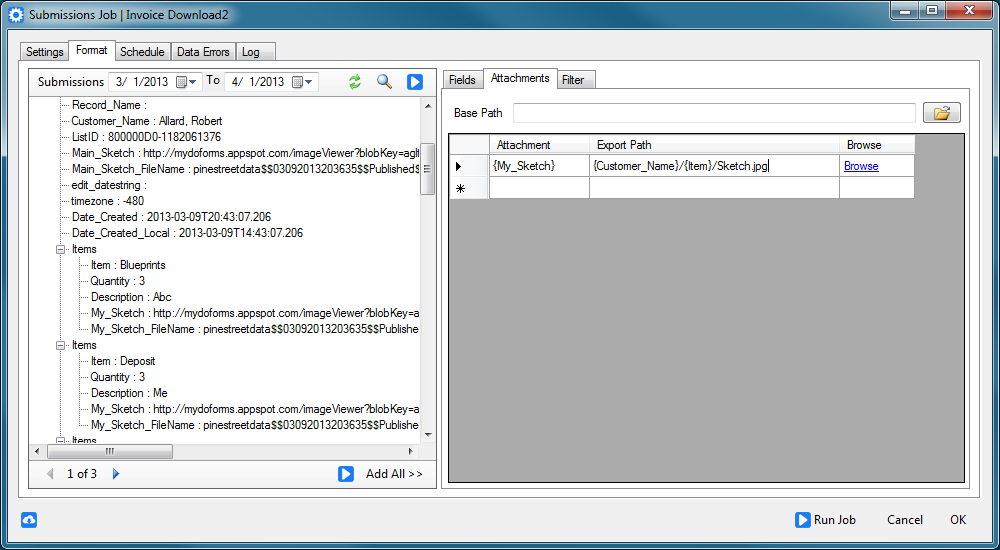Open the Fields tab
The height and width of the screenshot is (550, 1000).
click(x=462, y=80)
